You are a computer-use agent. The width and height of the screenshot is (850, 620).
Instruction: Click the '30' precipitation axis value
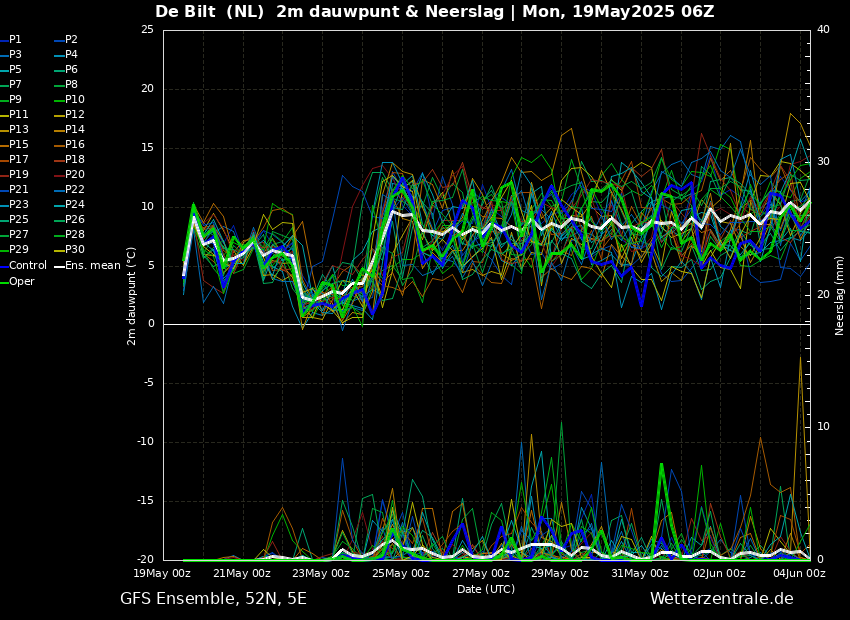pos(823,162)
